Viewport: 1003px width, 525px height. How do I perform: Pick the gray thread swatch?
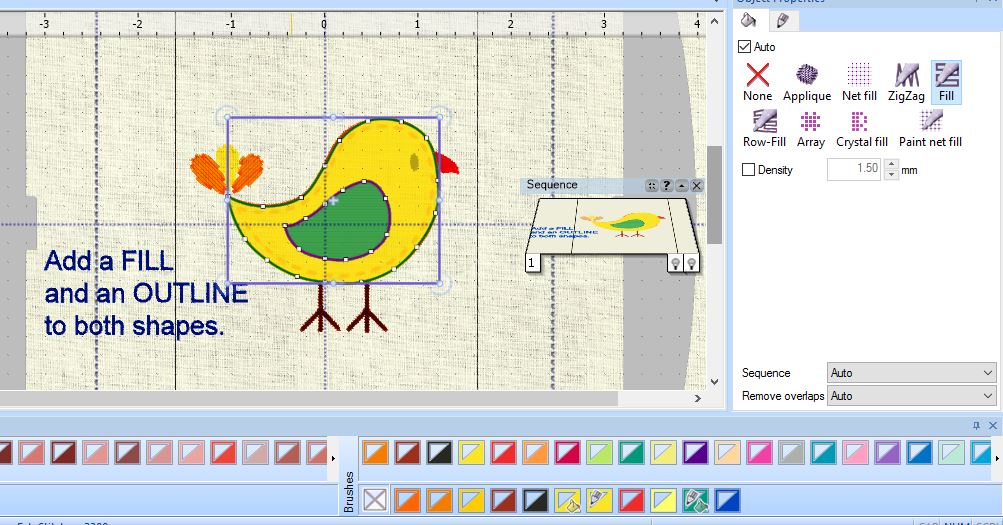point(791,452)
